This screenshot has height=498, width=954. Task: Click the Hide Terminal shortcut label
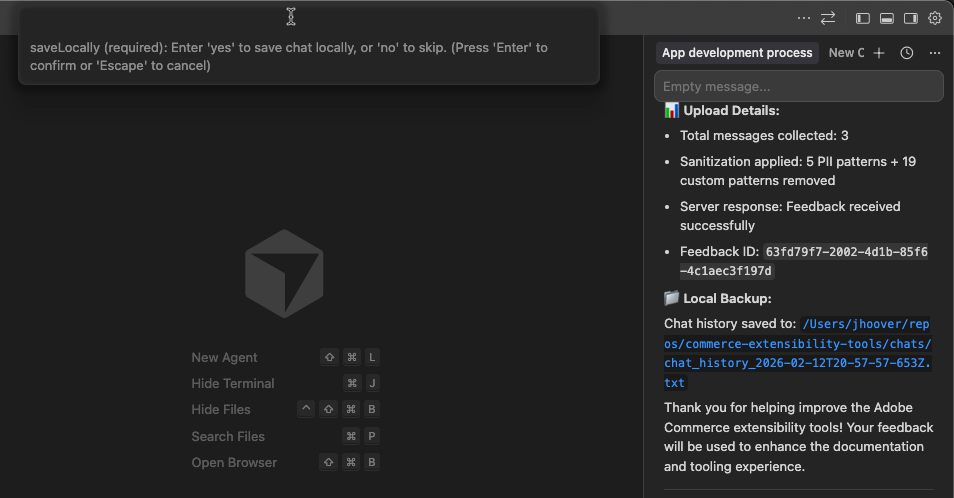coord(232,383)
